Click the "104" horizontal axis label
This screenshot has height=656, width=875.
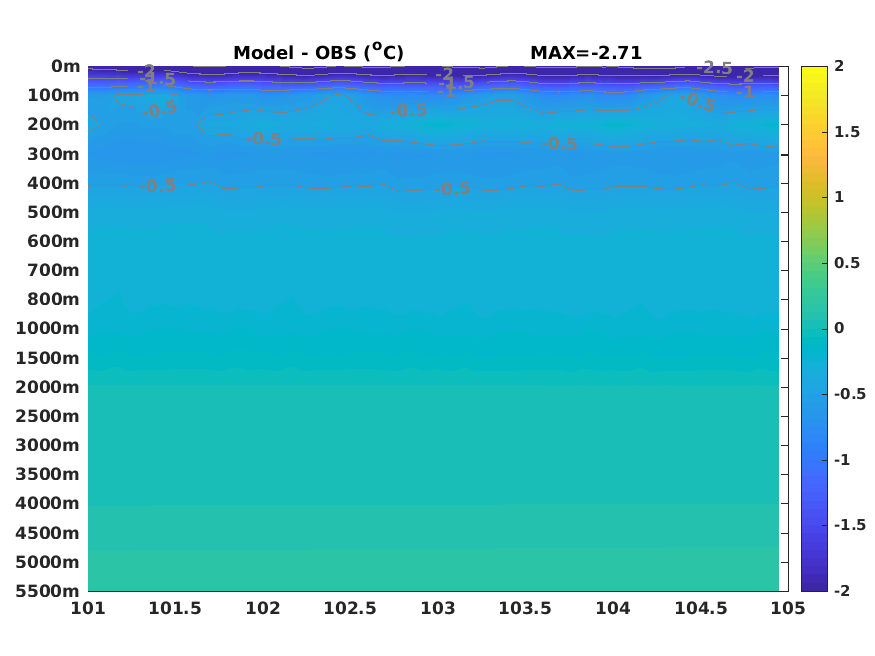pyautogui.click(x=613, y=608)
